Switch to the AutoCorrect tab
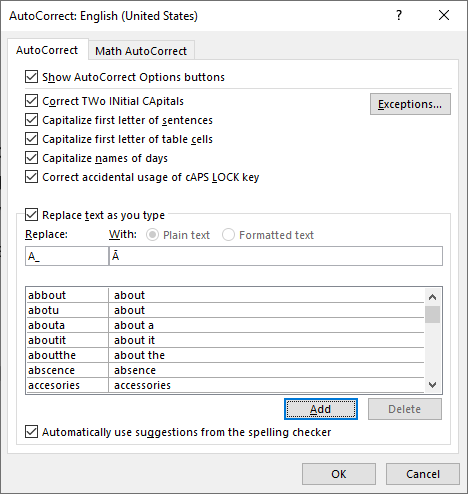Screen dimensions: 468x494 [47, 50]
